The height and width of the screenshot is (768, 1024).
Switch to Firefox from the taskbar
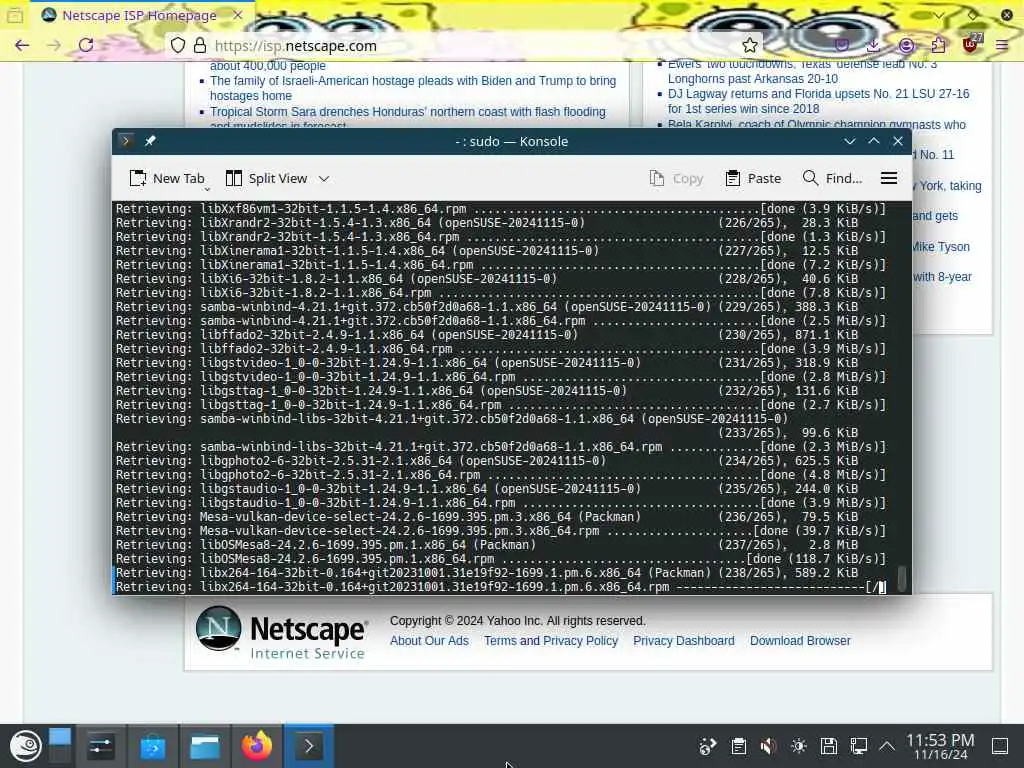pos(256,746)
